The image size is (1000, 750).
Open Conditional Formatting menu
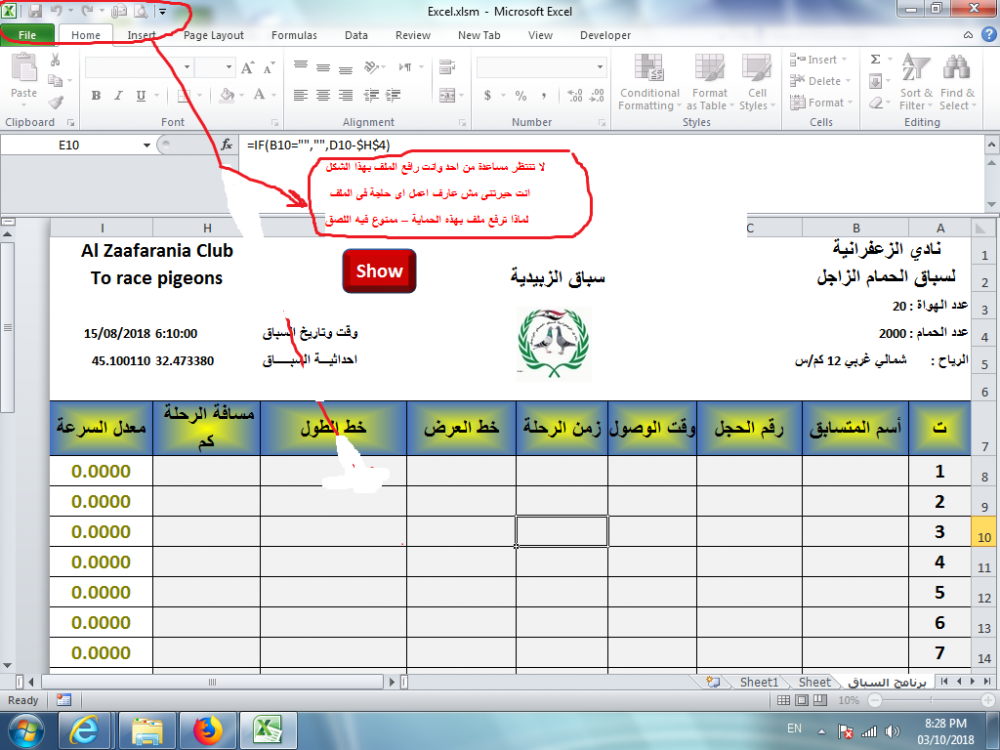tap(649, 82)
